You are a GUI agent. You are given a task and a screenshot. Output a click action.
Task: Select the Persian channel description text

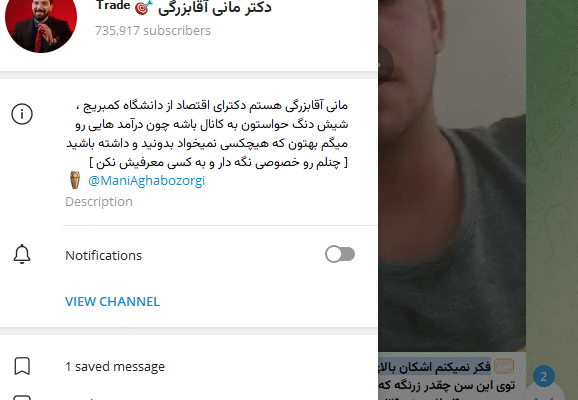(x=207, y=134)
